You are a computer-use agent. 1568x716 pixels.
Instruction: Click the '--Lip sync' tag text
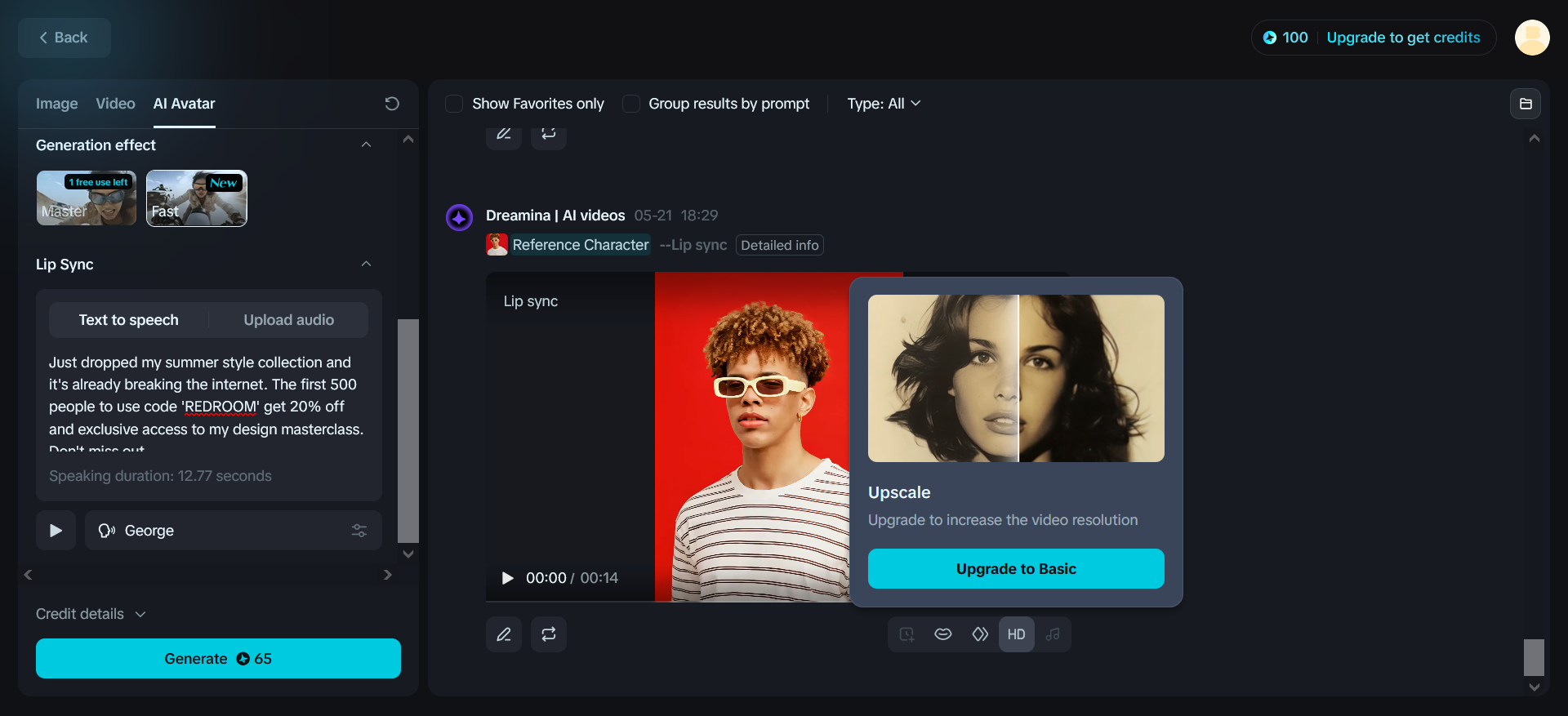pyautogui.click(x=693, y=245)
